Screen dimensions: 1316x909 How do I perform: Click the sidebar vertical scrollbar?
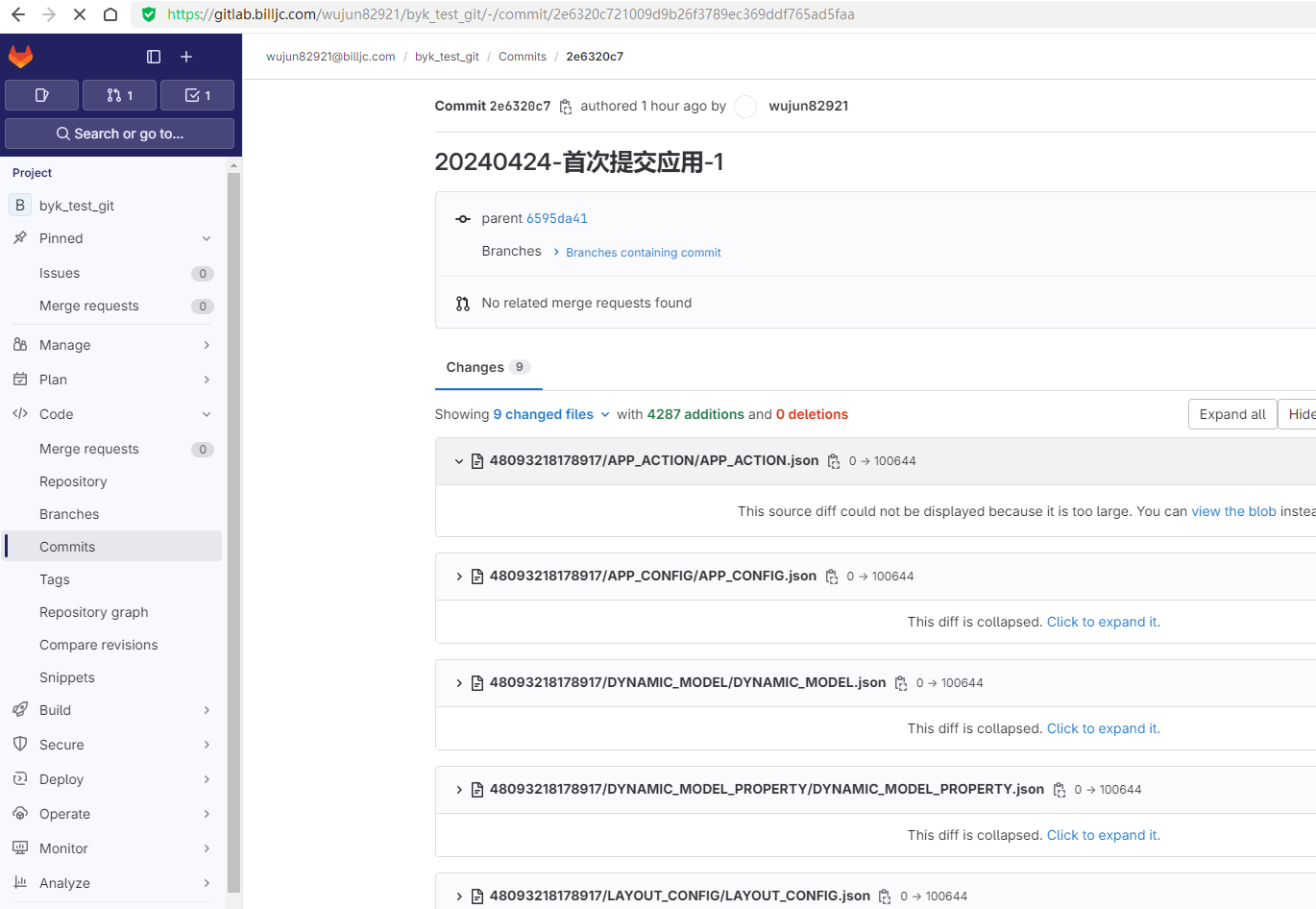pyautogui.click(x=233, y=533)
